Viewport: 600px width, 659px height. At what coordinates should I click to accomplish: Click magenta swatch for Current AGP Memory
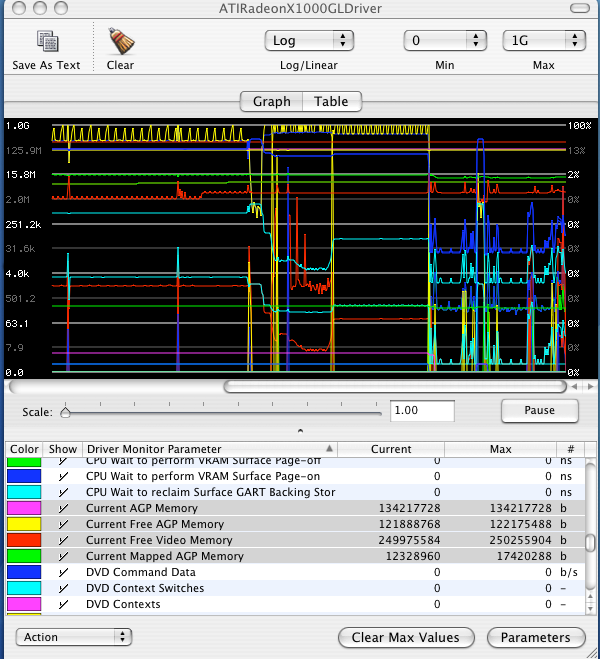(x=24, y=508)
